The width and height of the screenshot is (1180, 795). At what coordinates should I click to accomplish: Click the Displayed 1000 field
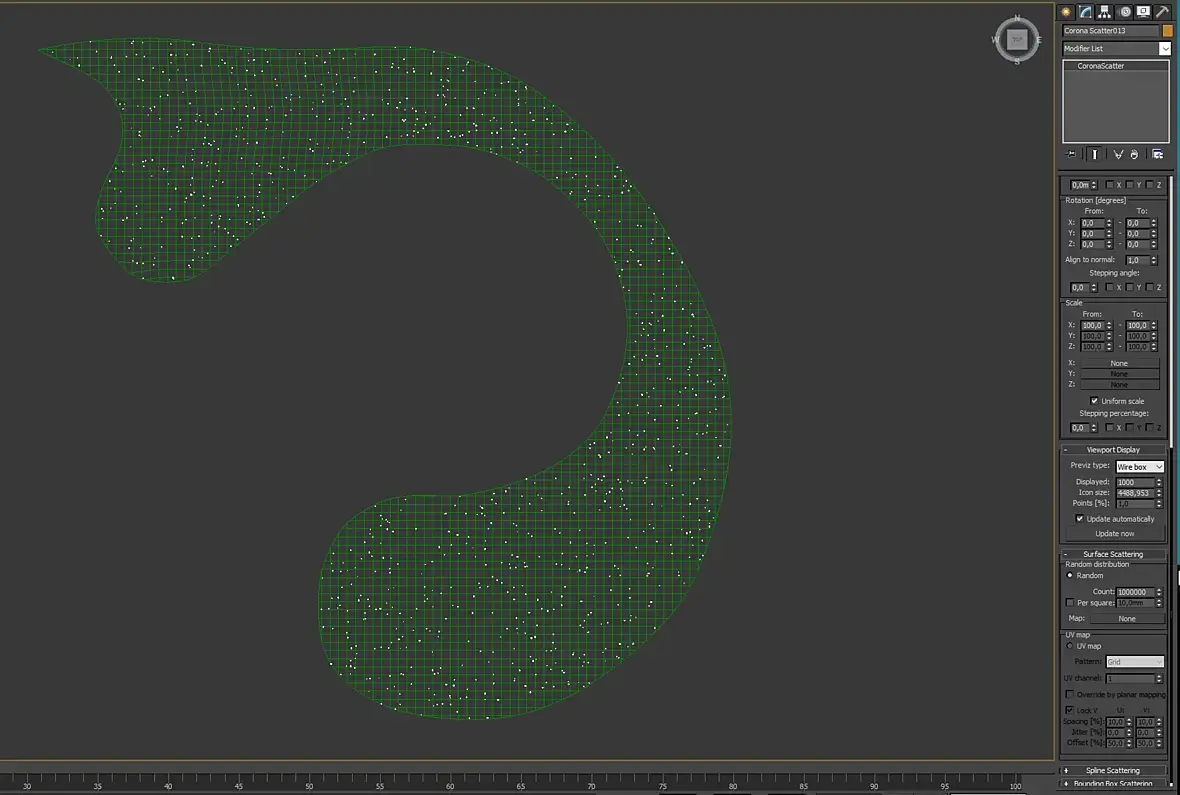(1136, 482)
